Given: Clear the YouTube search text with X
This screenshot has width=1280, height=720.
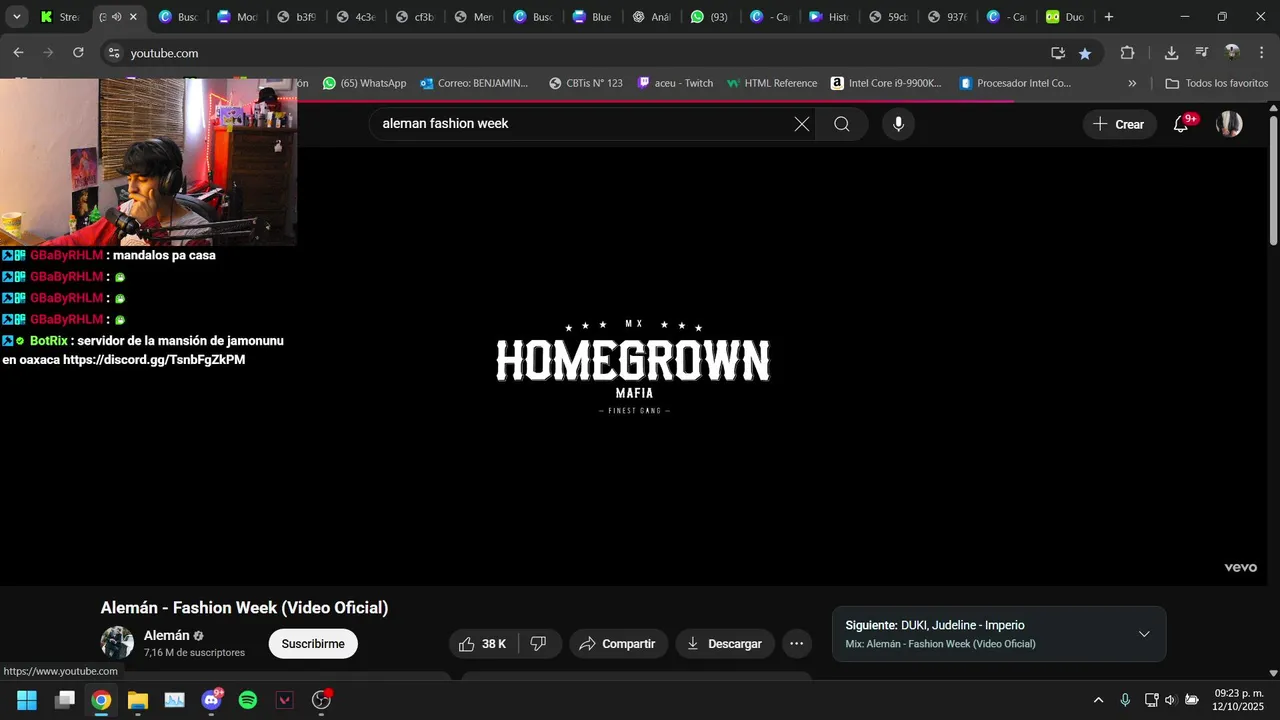Looking at the screenshot, I should pyautogui.click(x=802, y=124).
